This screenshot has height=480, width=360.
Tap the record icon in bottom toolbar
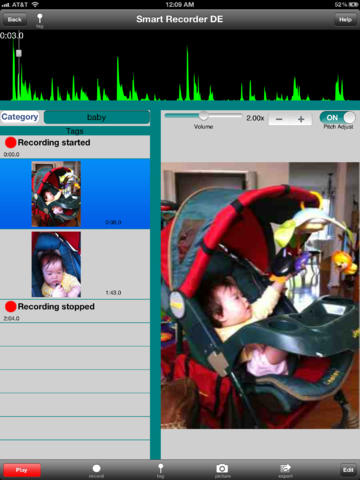pyautogui.click(x=96, y=469)
